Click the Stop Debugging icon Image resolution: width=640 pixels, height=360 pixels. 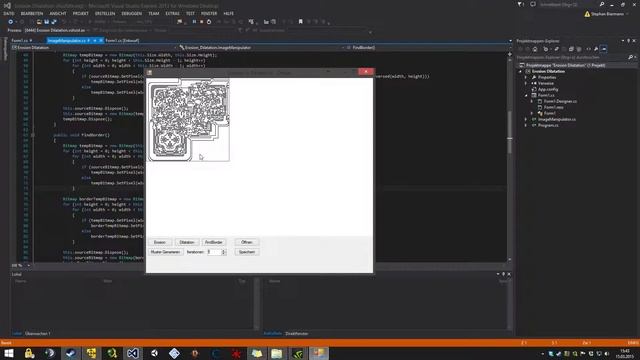tap(202, 22)
